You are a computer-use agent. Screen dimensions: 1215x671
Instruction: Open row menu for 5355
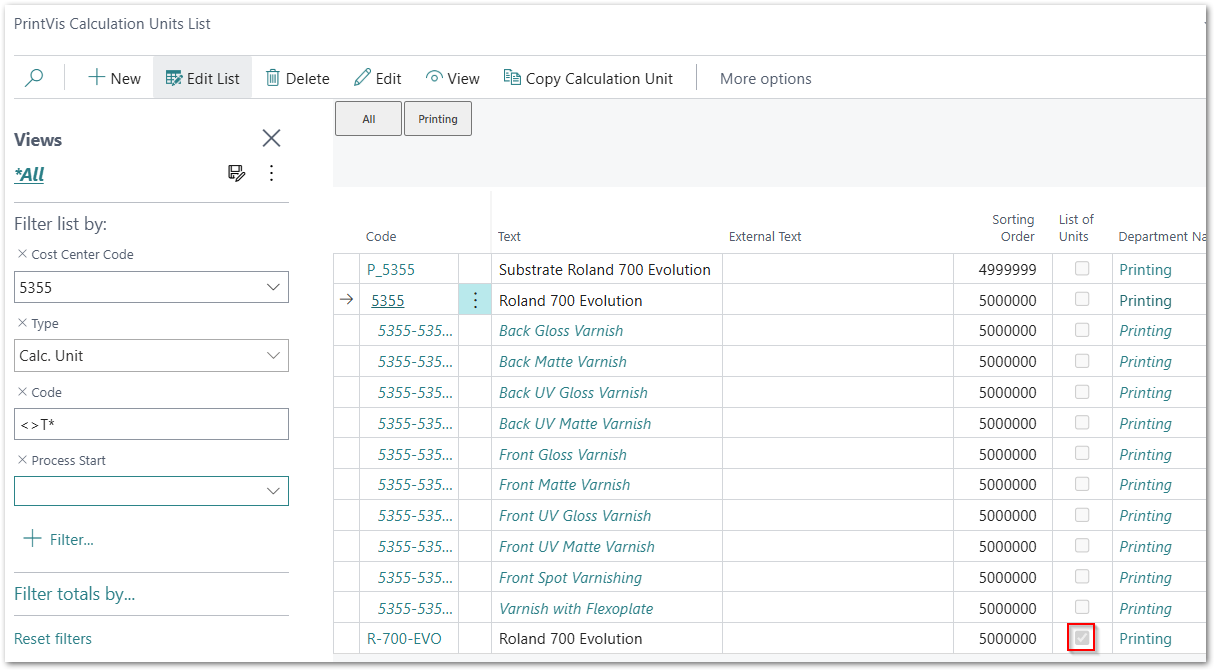click(x=475, y=300)
